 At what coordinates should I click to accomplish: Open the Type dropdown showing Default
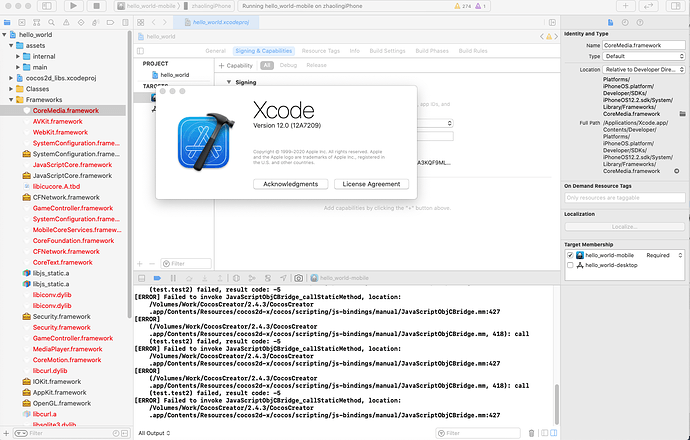(x=643, y=56)
